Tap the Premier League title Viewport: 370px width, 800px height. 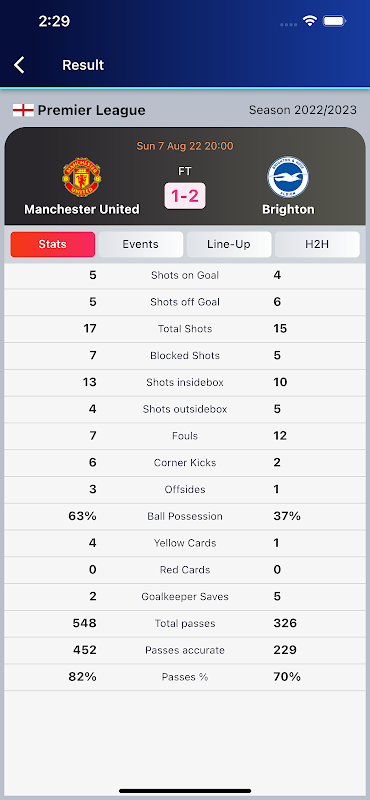[91, 110]
